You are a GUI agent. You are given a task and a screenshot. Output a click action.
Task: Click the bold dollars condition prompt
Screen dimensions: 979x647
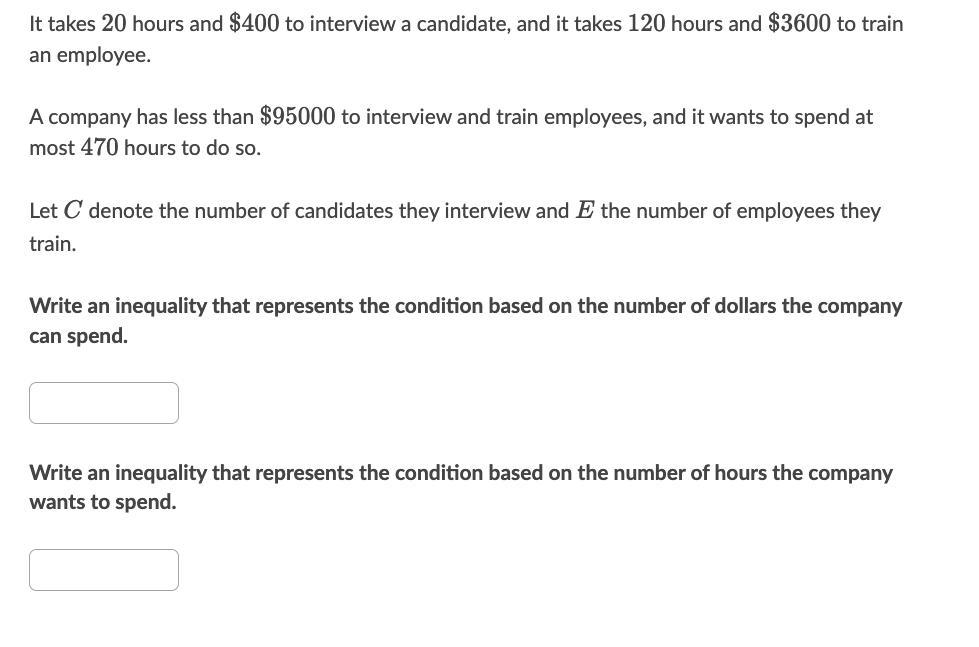click(465, 306)
